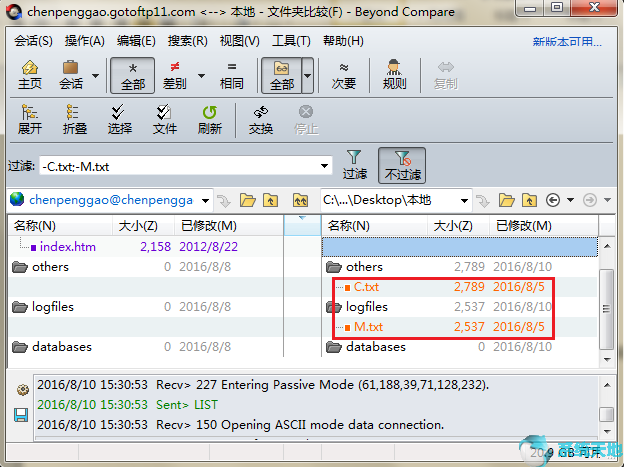Screen dimensions: 624x467
Task: Click the file list vertical scrollbar thumb
Action: click(606, 308)
